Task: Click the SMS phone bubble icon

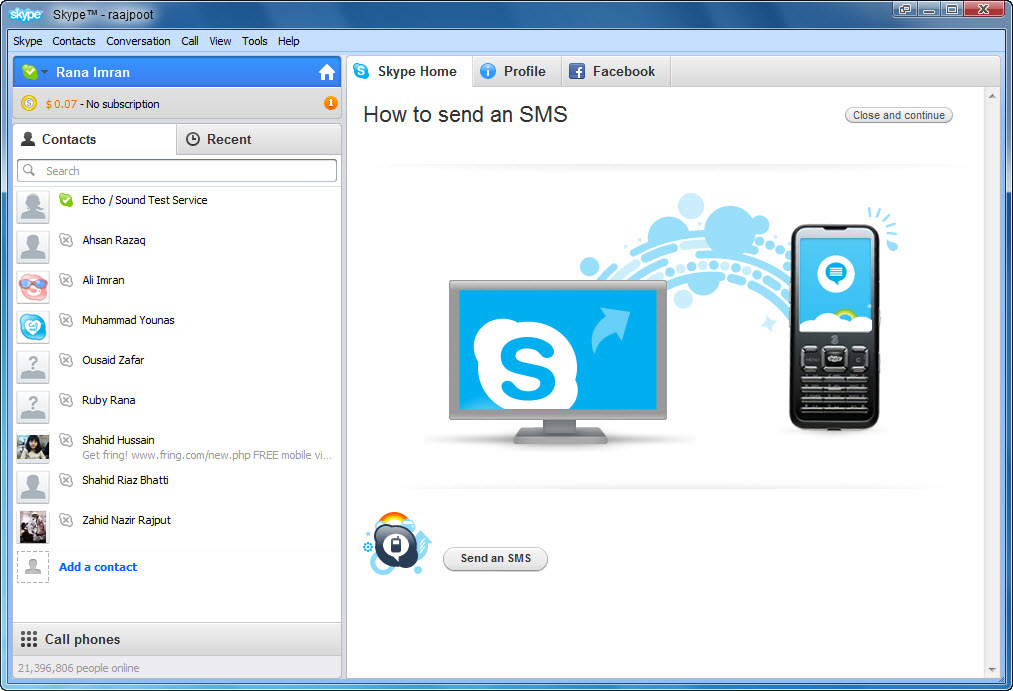Action: click(396, 544)
